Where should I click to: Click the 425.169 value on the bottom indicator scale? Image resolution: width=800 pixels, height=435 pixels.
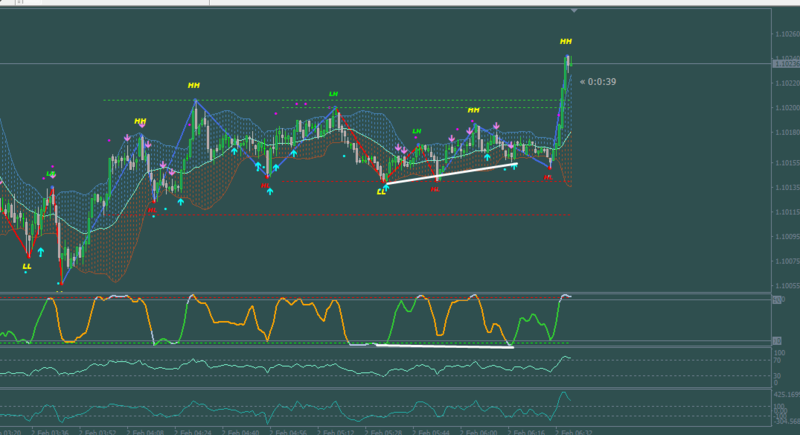786,394
